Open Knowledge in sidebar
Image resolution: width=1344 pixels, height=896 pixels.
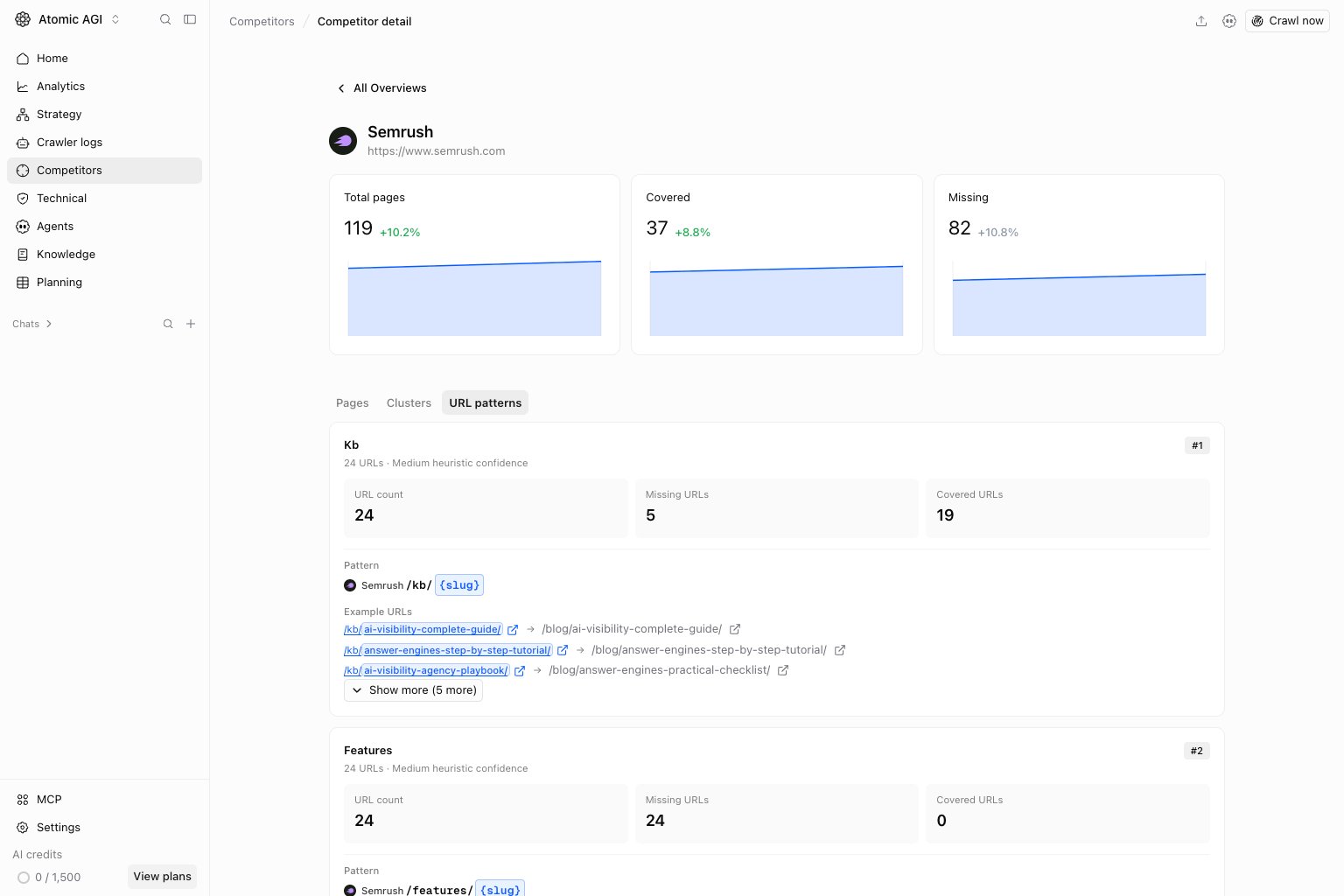(104, 255)
